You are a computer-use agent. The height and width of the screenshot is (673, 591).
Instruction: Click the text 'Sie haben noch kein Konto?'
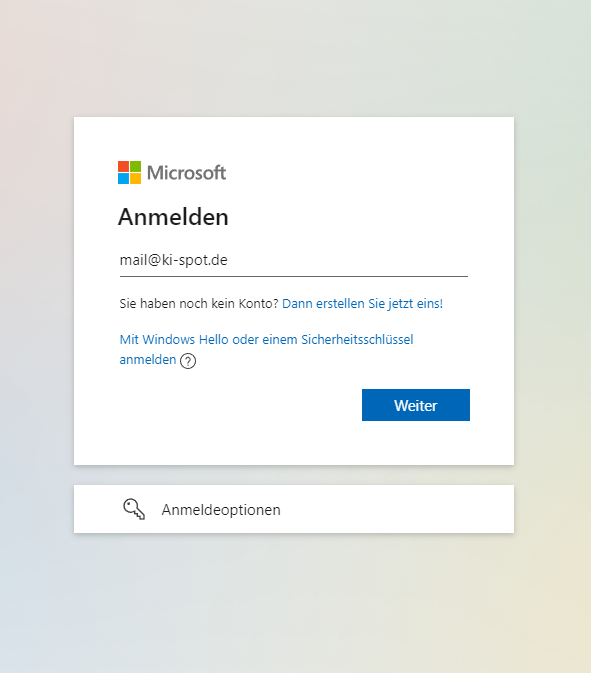tap(199, 303)
